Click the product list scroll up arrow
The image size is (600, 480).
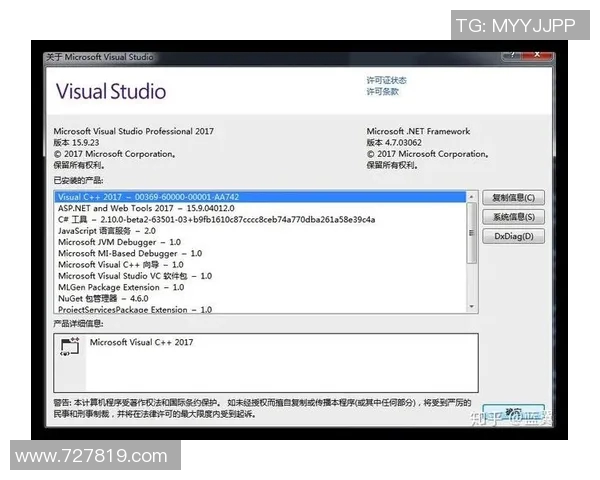click(x=472, y=196)
